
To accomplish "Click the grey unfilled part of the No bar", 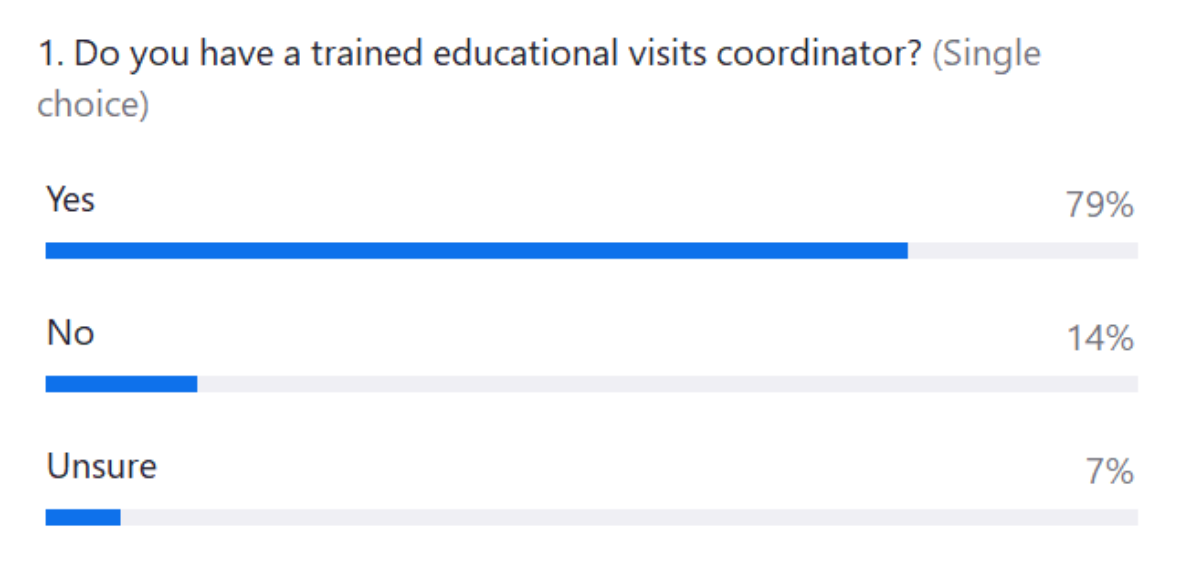I will pyautogui.click(x=667, y=384).
